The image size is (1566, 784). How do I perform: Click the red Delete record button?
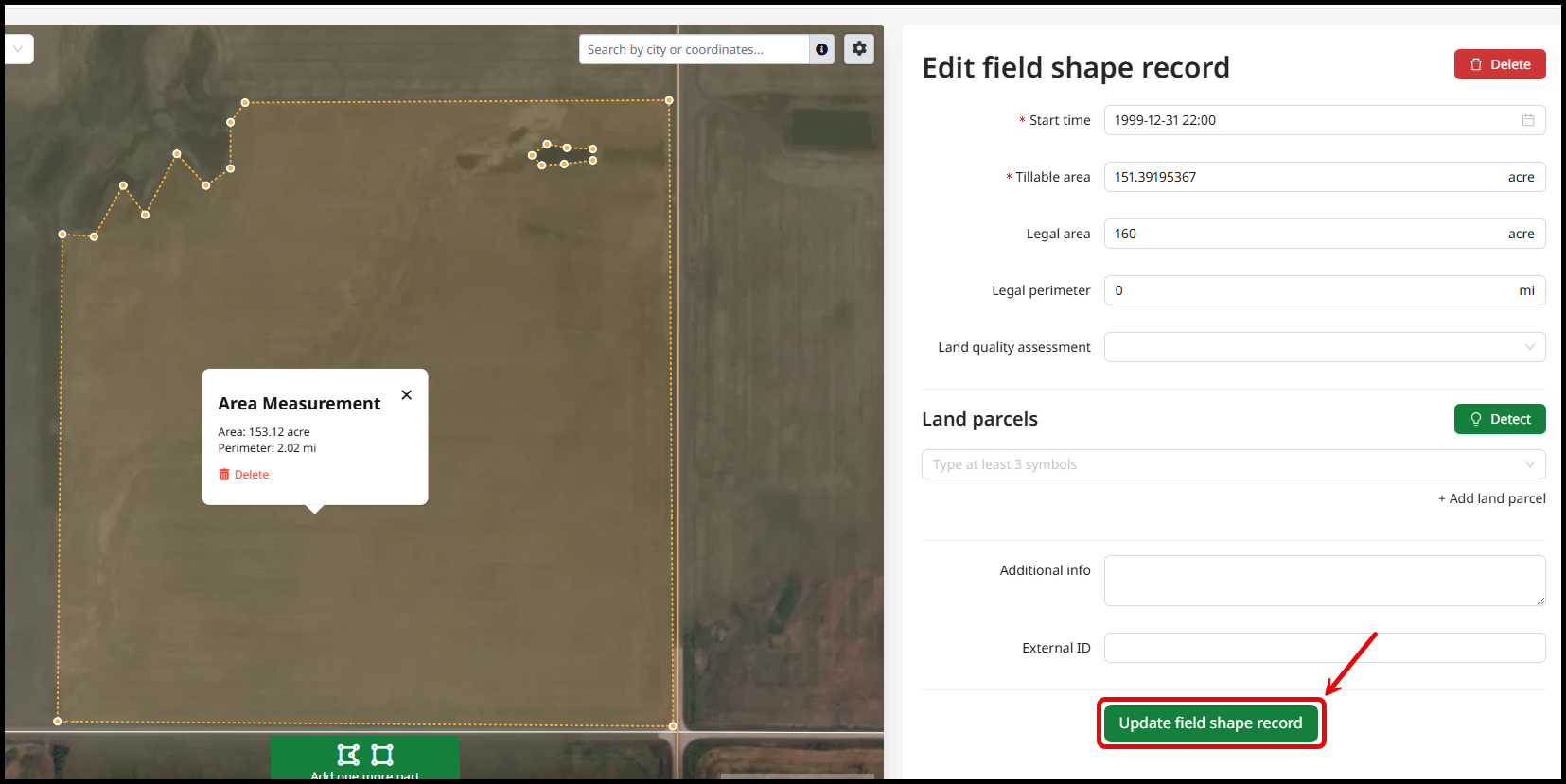pos(1499,64)
